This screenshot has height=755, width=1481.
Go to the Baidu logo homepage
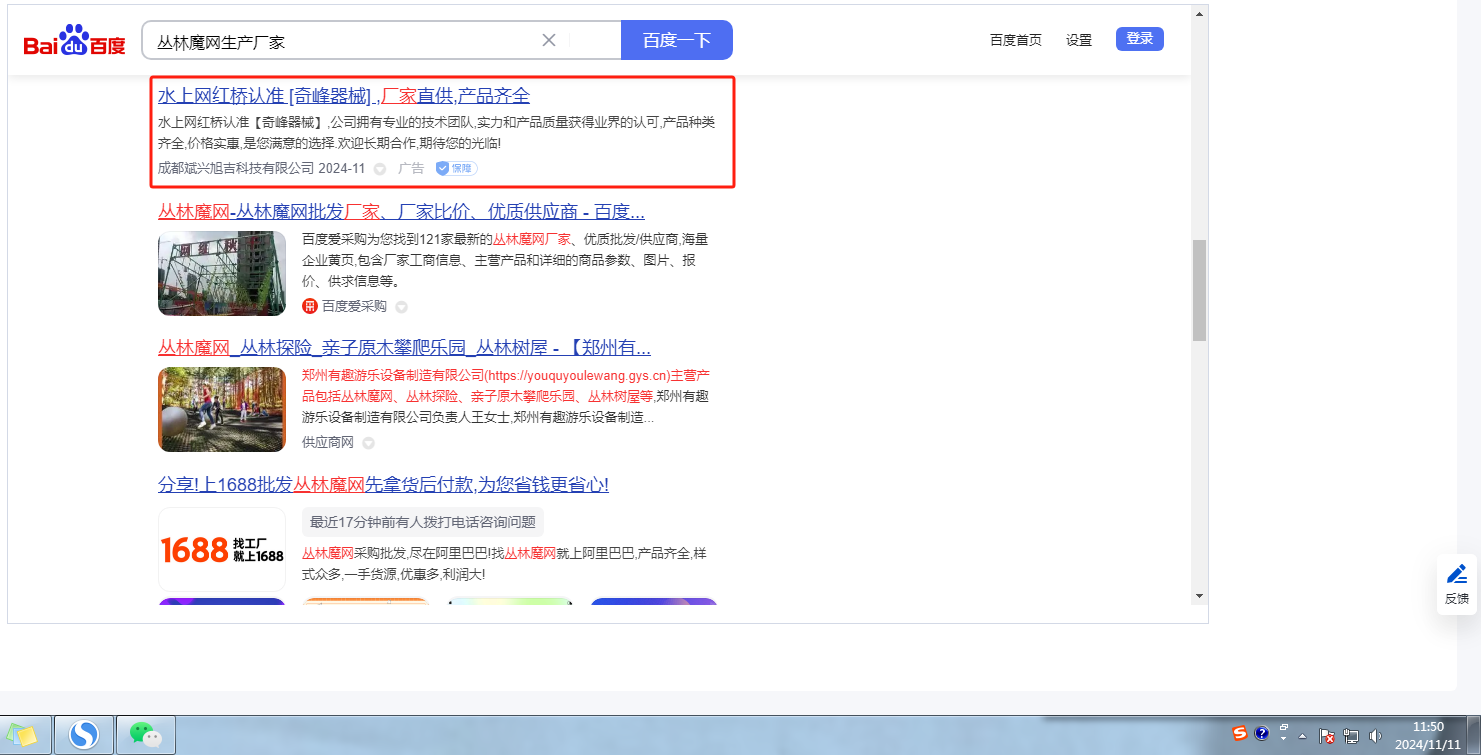pyautogui.click(x=75, y=41)
